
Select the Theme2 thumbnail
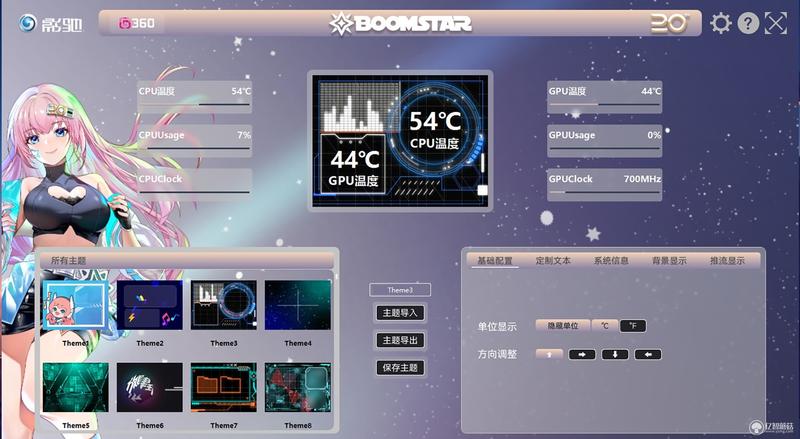149,305
